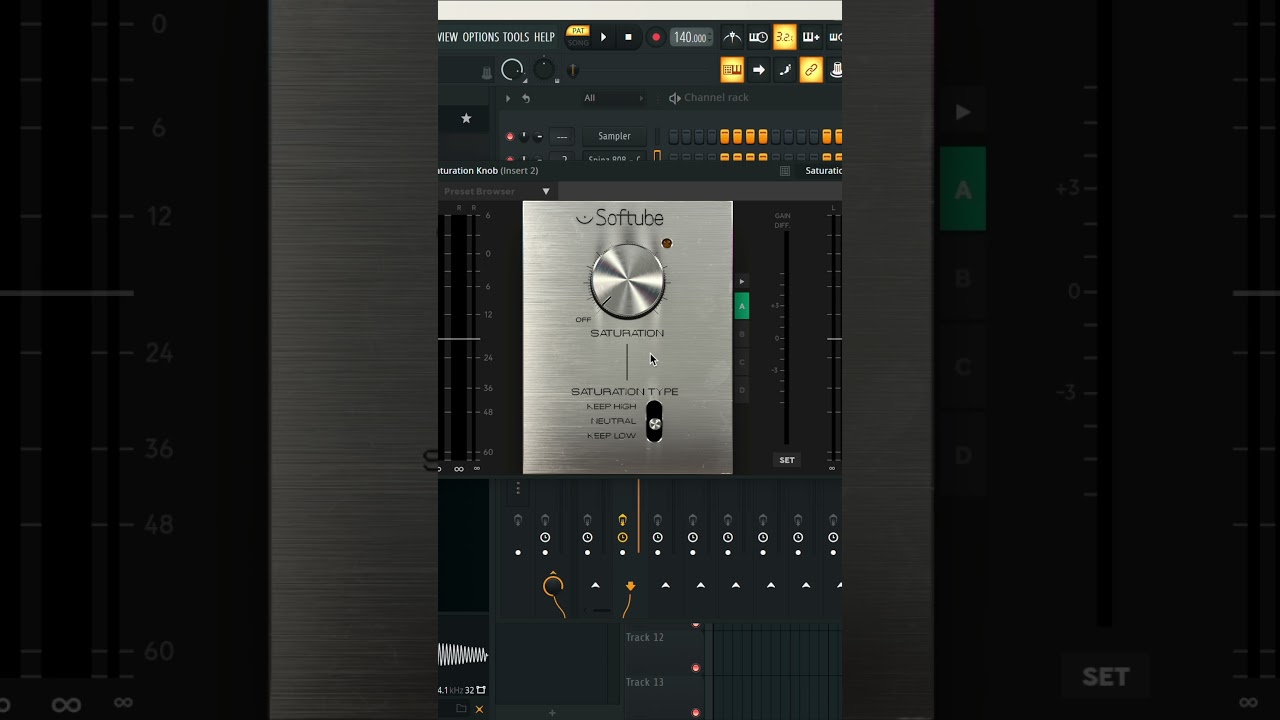Toggle the chain link note grouping icon

(811, 70)
